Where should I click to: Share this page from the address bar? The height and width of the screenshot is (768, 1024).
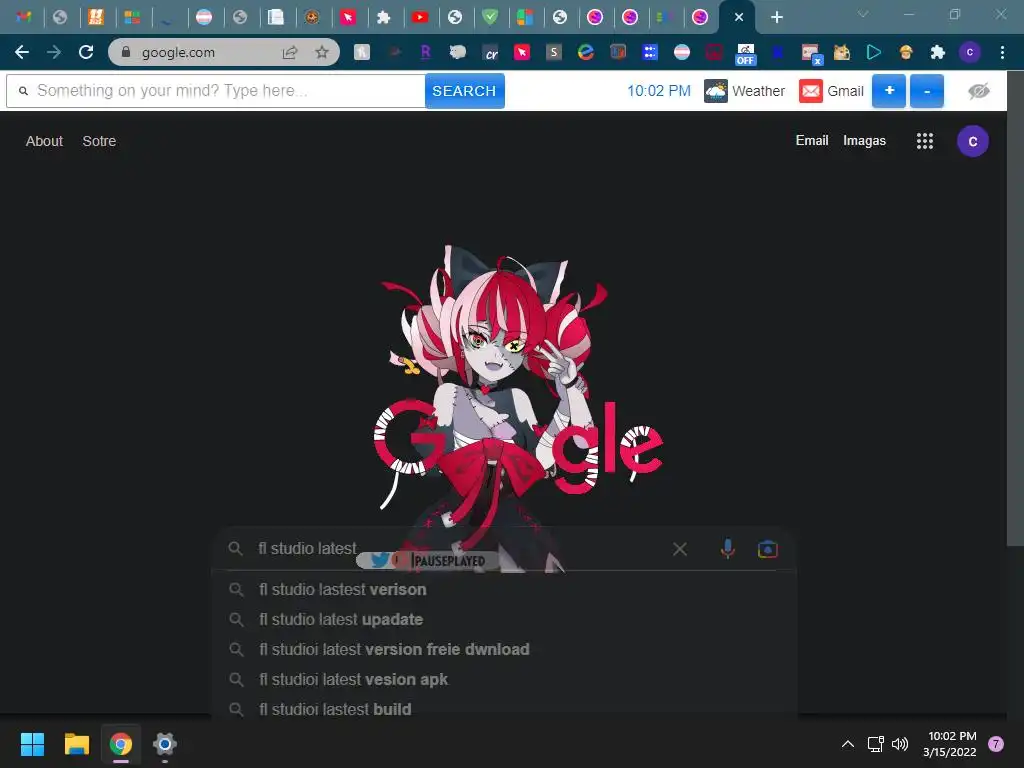point(290,52)
